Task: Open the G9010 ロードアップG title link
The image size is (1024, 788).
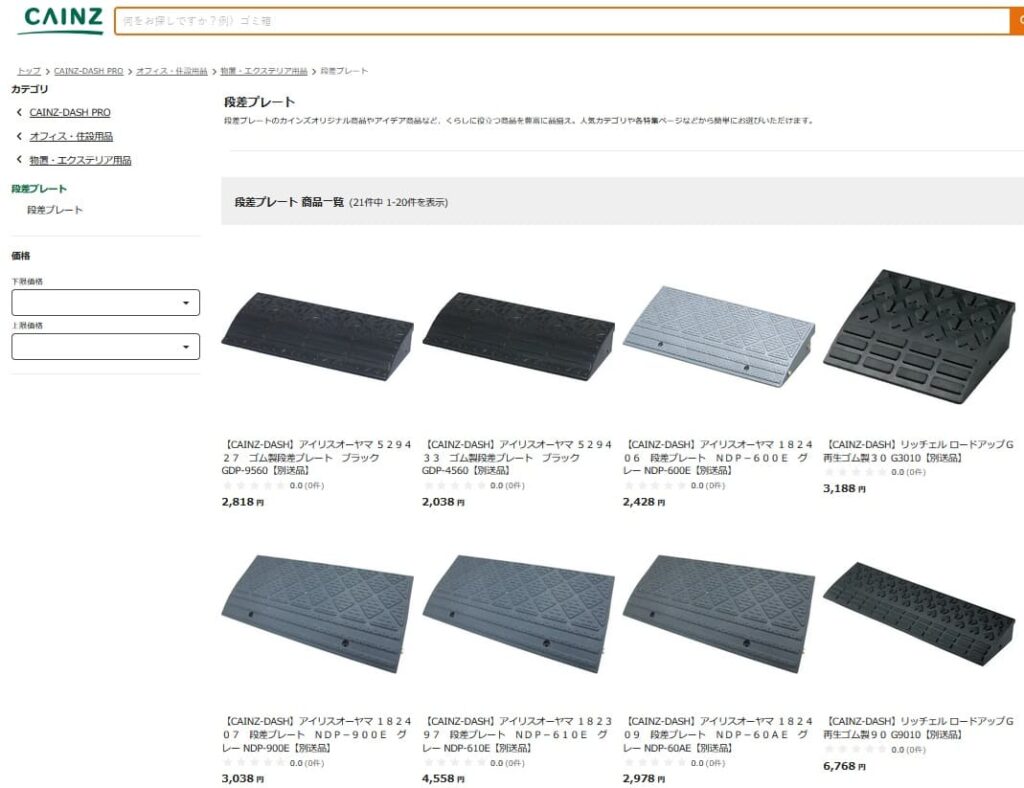Action: (x=918, y=728)
